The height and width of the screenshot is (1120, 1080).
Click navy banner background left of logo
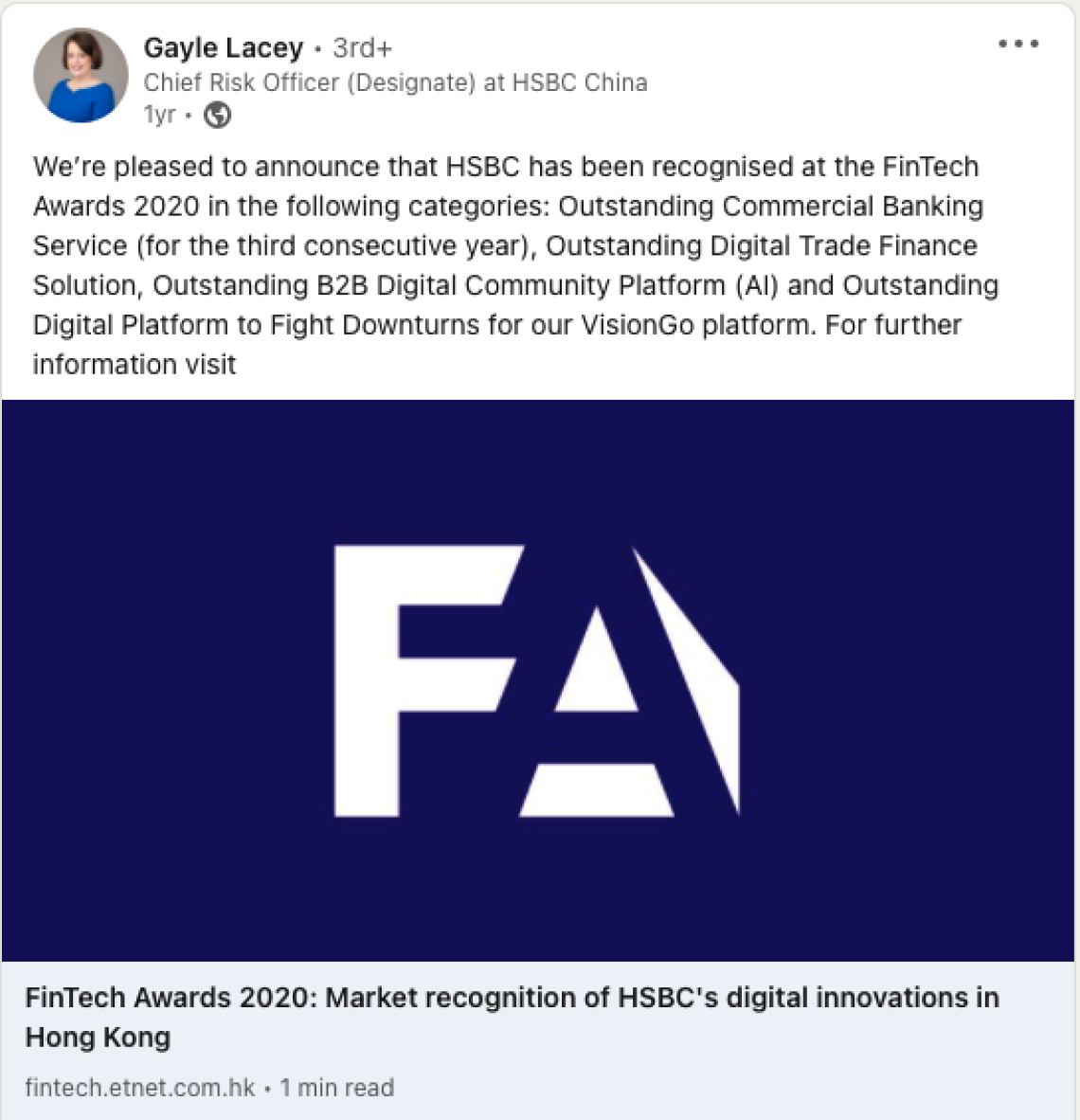point(161,680)
